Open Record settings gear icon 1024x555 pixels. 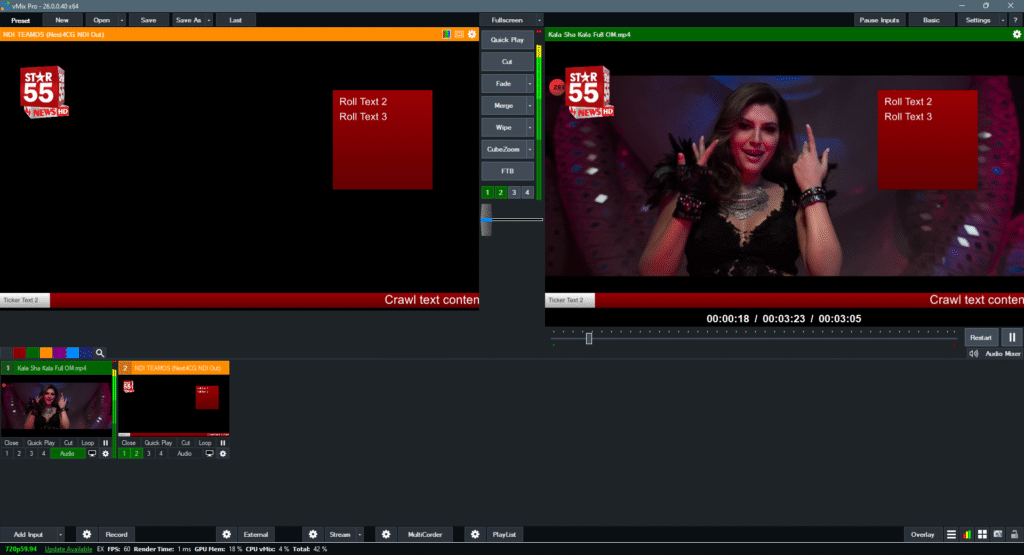[87, 535]
